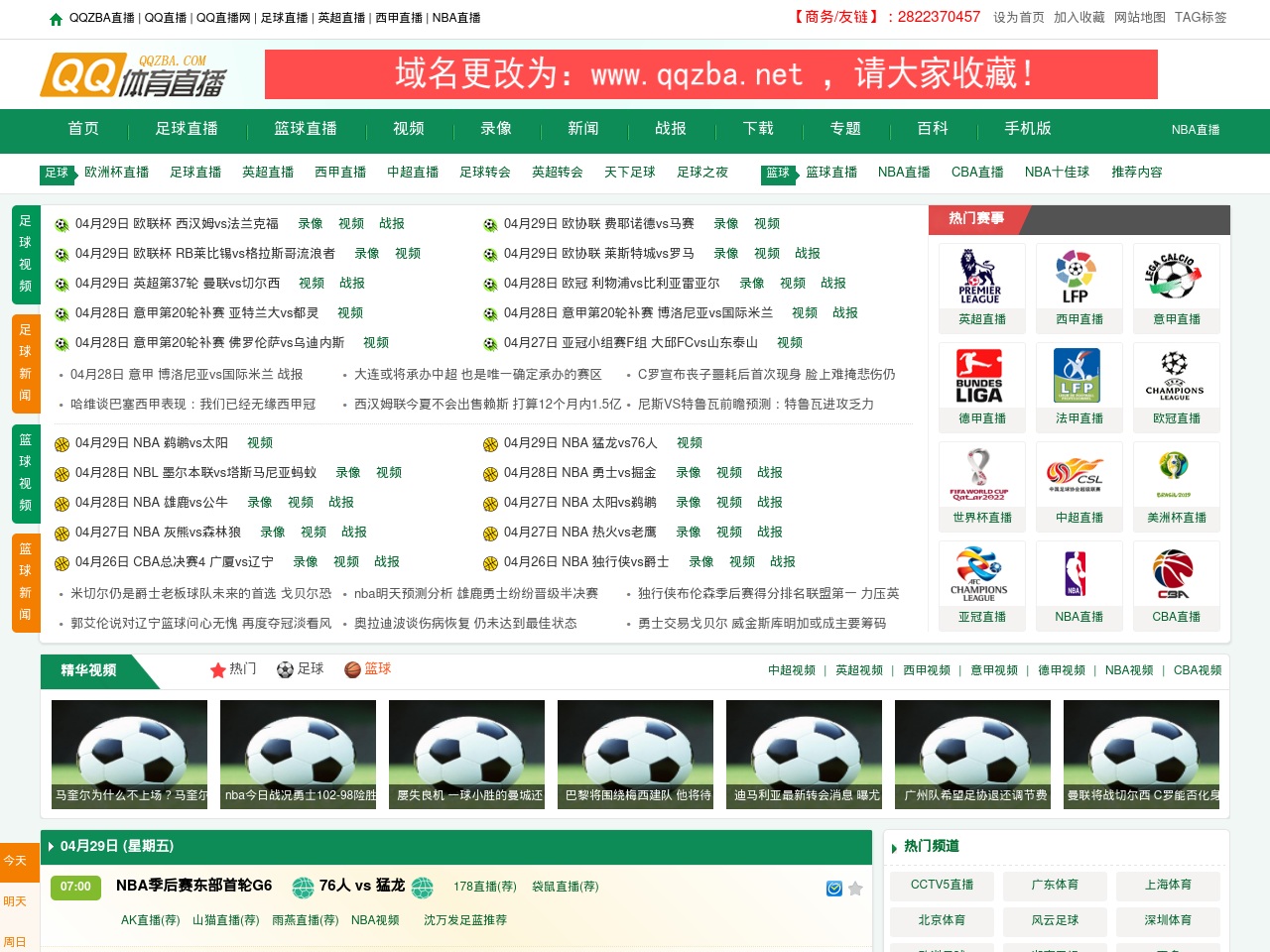Open the CCTV5直播 channel button
Image resolution: width=1270 pixels, height=952 pixels.
pyautogui.click(x=942, y=885)
